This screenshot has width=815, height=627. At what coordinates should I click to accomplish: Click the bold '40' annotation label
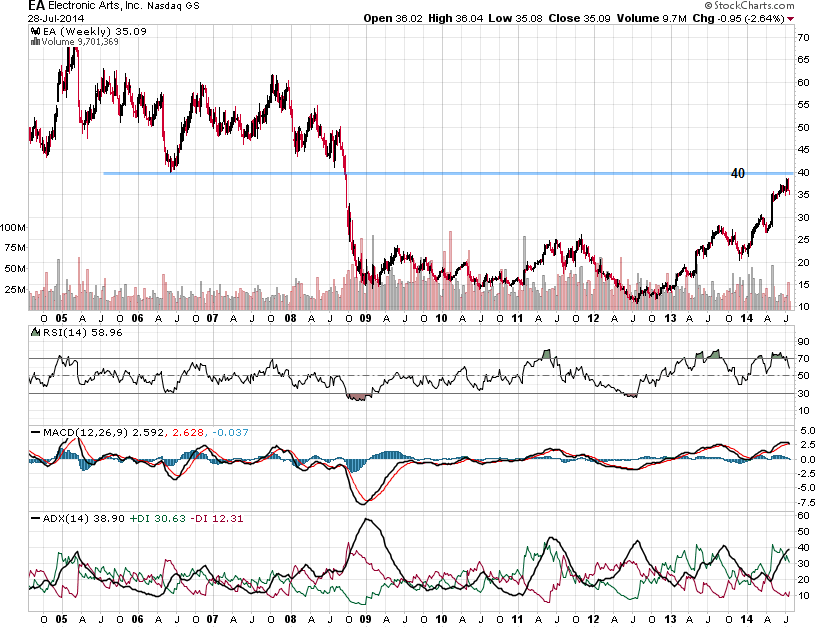(738, 174)
